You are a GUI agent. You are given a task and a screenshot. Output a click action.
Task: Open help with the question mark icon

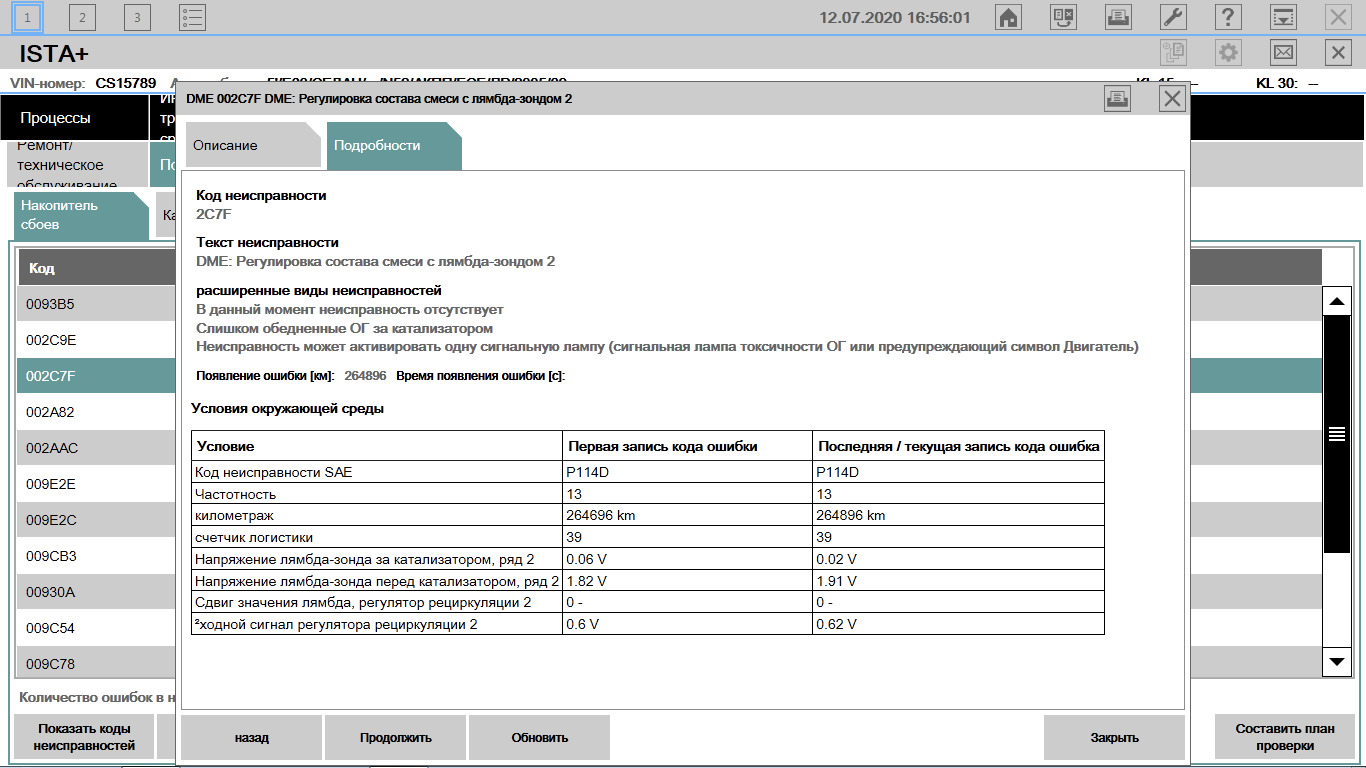coord(1228,17)
